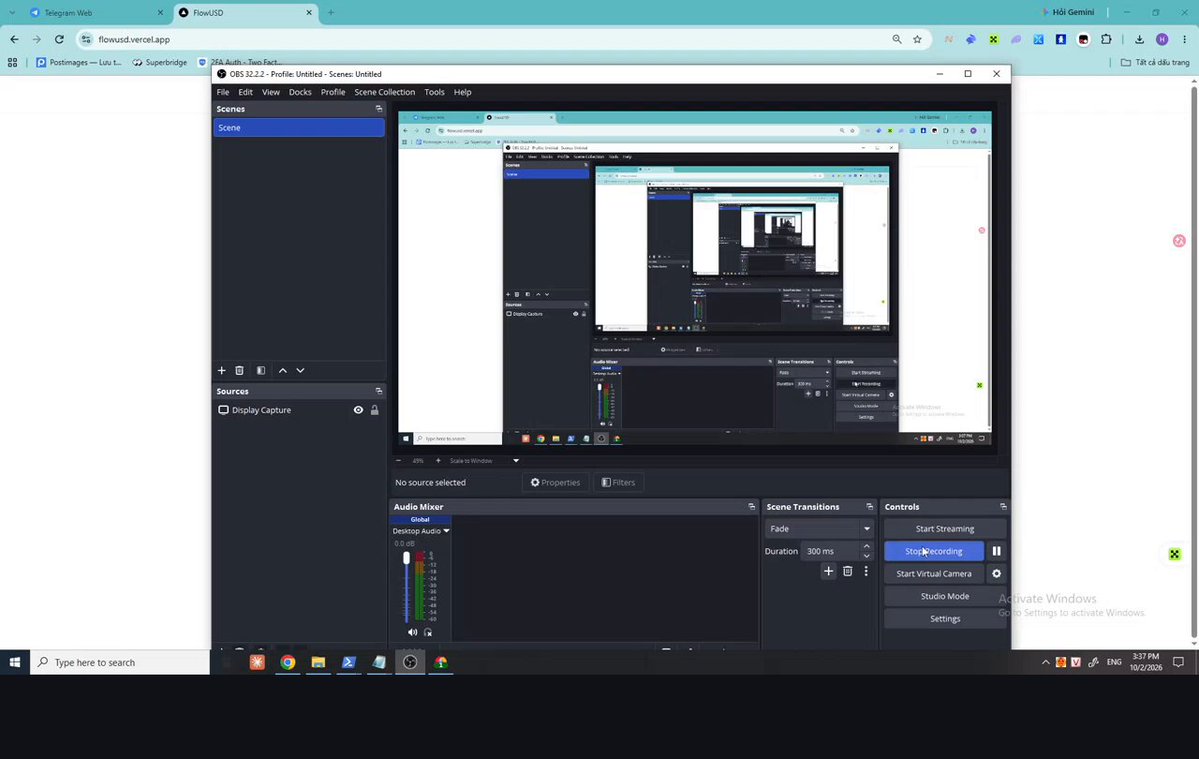The height and width of the screenshot is (759, 1199).
Task: Click the Stop Recording button
Action: 934,551
